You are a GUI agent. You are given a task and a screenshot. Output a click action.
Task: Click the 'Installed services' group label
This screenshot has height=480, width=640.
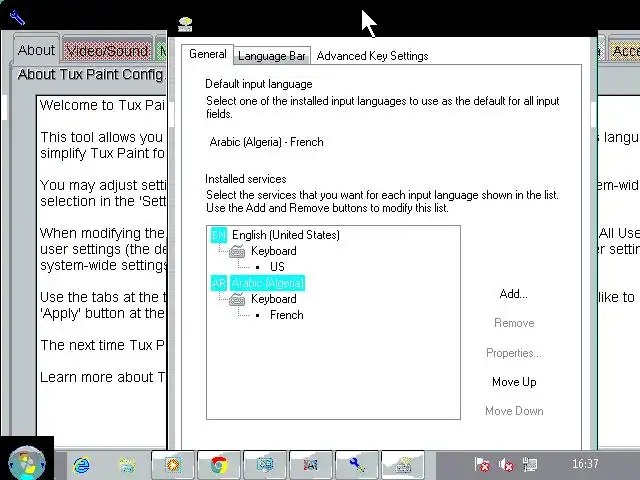[x=246, y=179]
